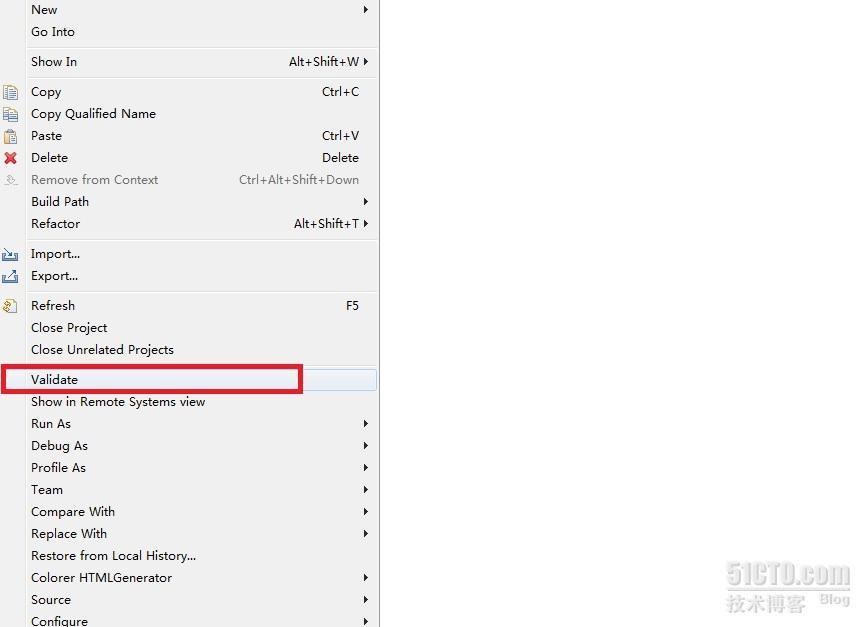Select Close Unrelated Projects entry
This screenshot has width=864, height=627.
(189, 350)
